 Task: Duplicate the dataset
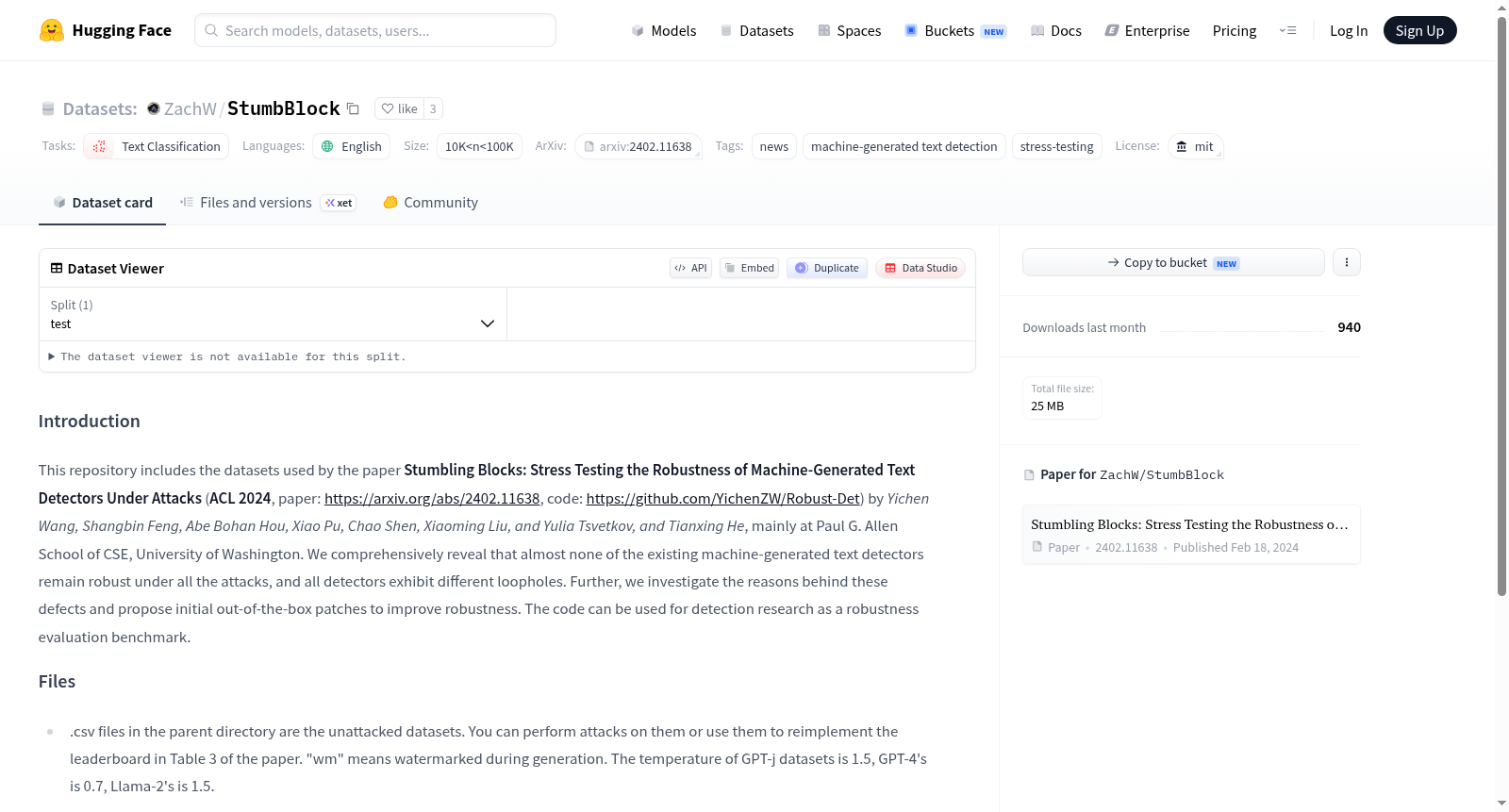coord(827,268)
